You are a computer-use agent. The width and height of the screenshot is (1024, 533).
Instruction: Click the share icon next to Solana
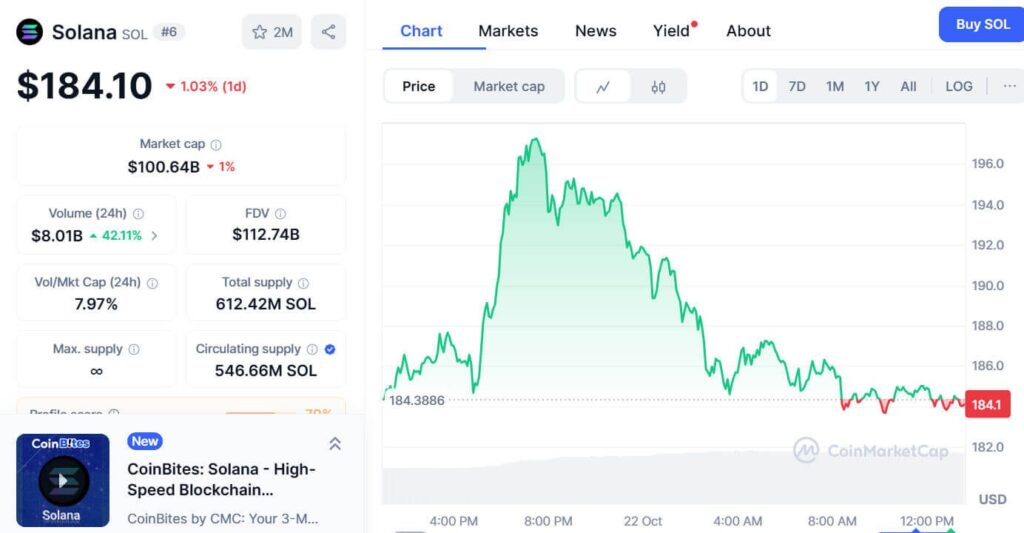[328, 32]
